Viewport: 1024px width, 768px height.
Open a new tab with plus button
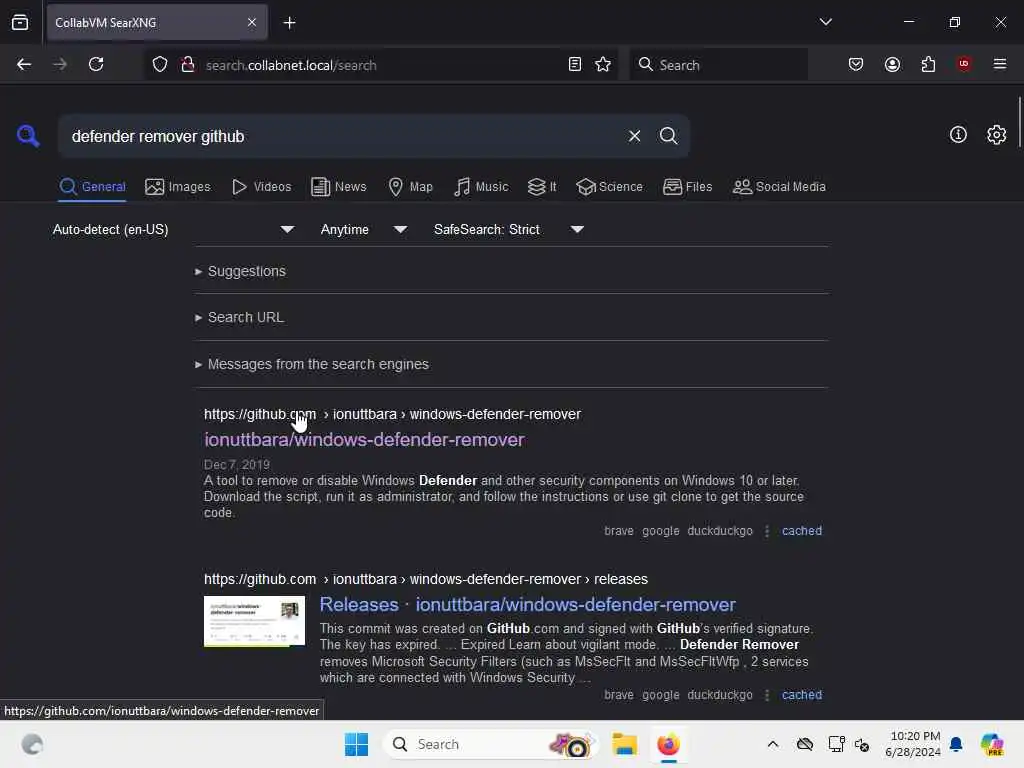click(289, 23)
